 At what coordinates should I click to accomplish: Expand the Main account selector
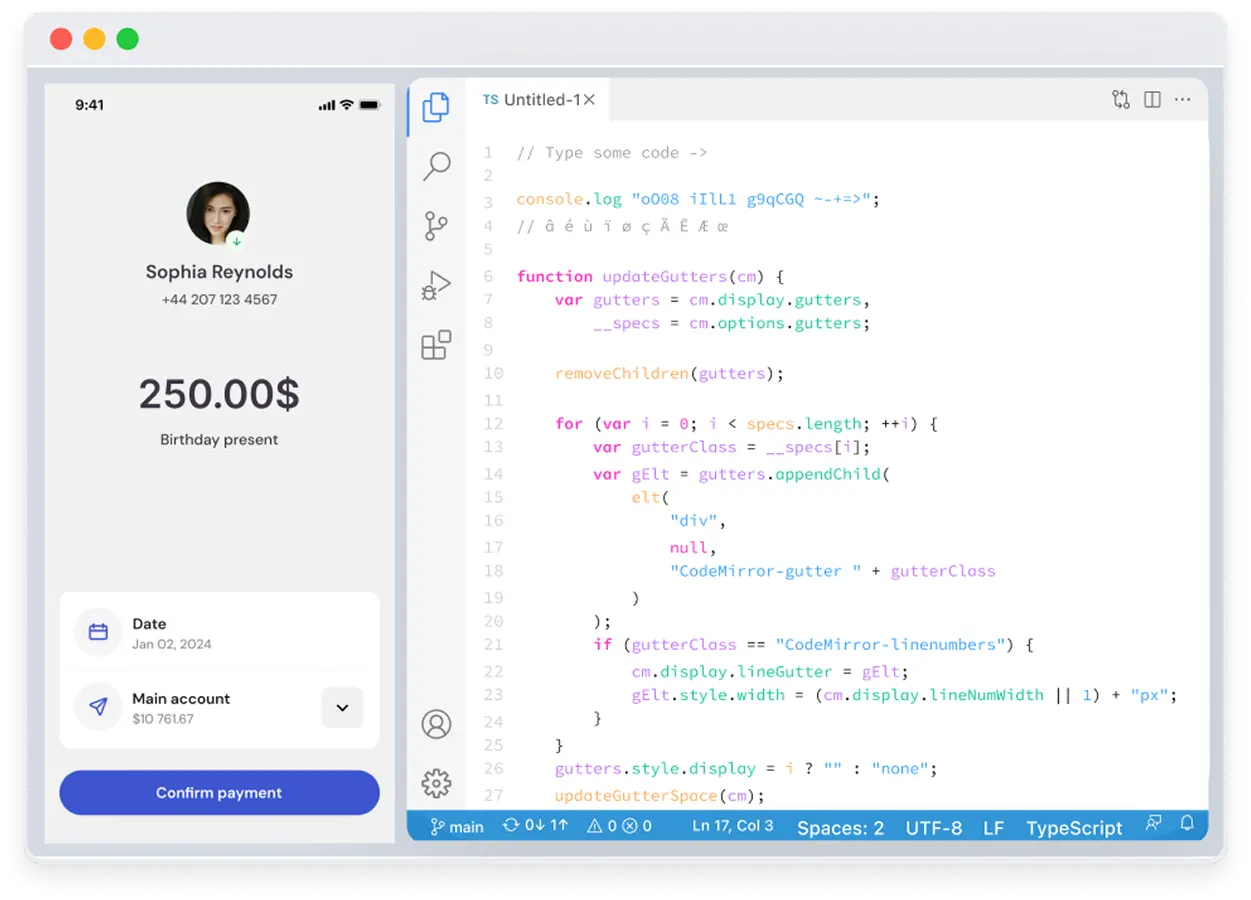click(342, 707)
